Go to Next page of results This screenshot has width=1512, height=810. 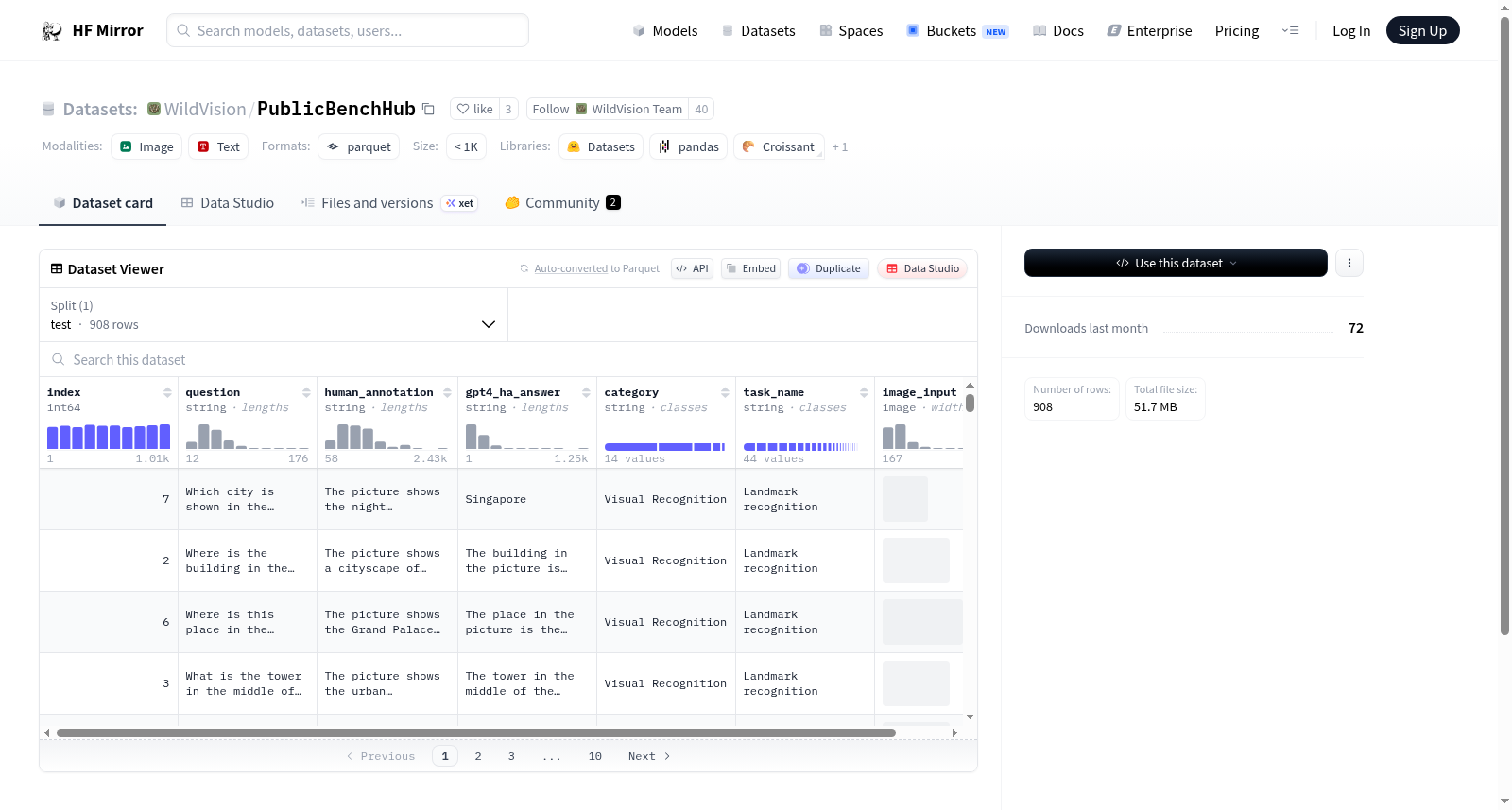pyautogui.click(x=649, y=756)
